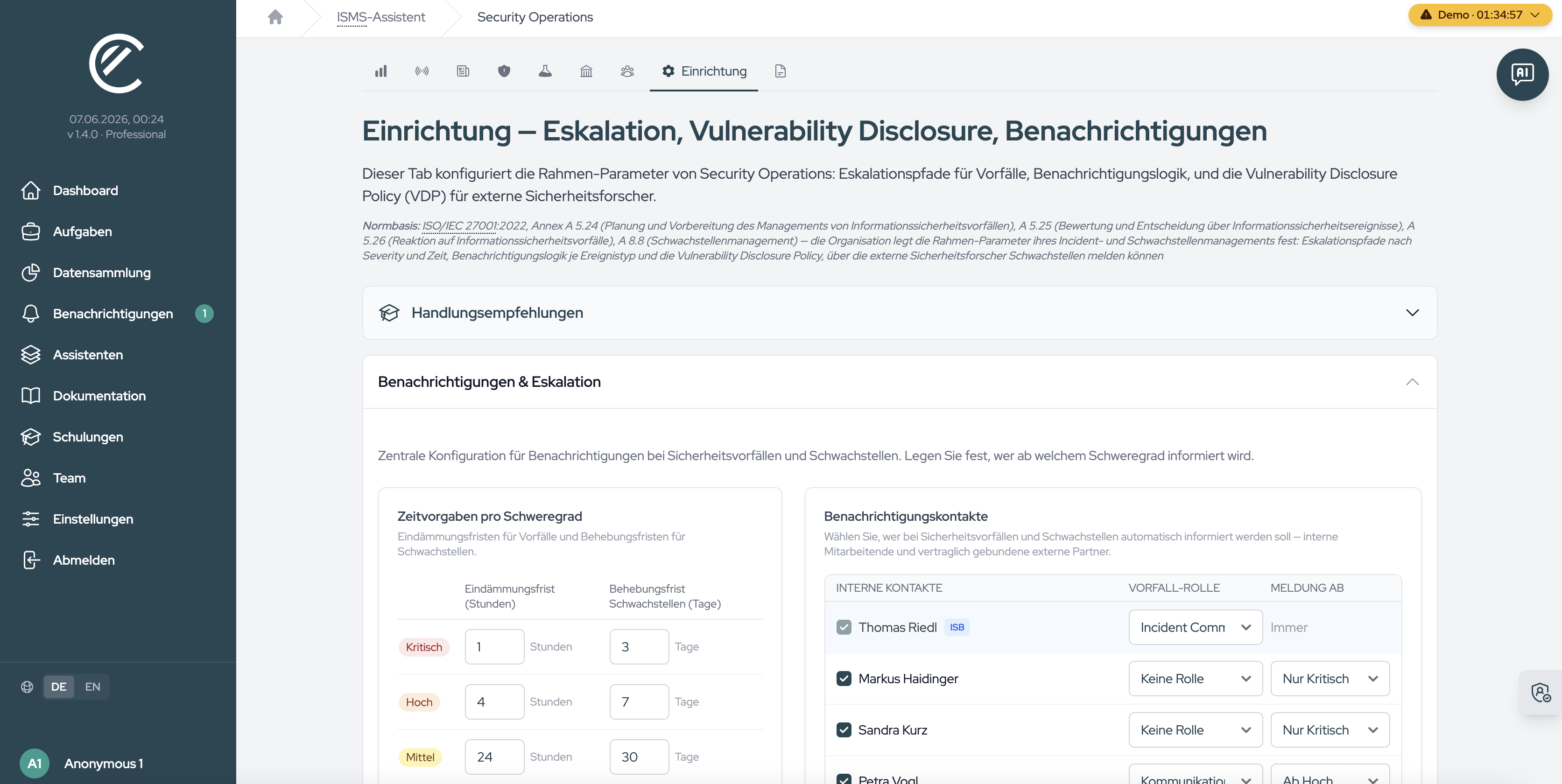Screen dimensions: 1562x784
Task: Open the broadcast signal tab icon
Action: (422, 71)
